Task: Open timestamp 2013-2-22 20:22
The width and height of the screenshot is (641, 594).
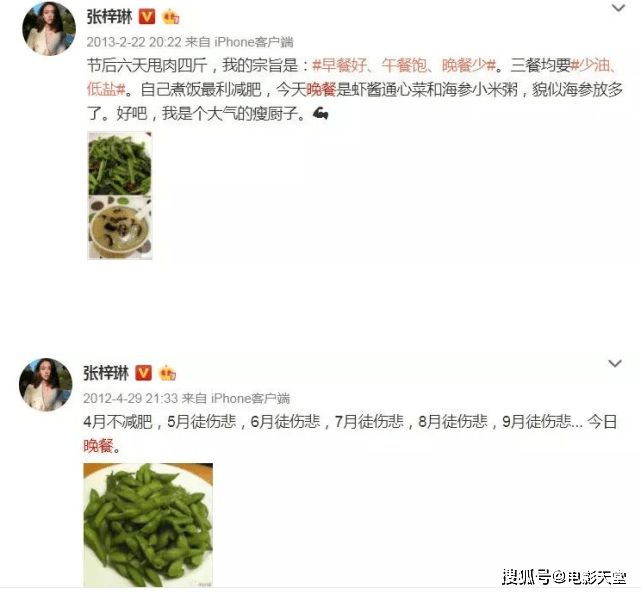Action: (x=134, y=42)
